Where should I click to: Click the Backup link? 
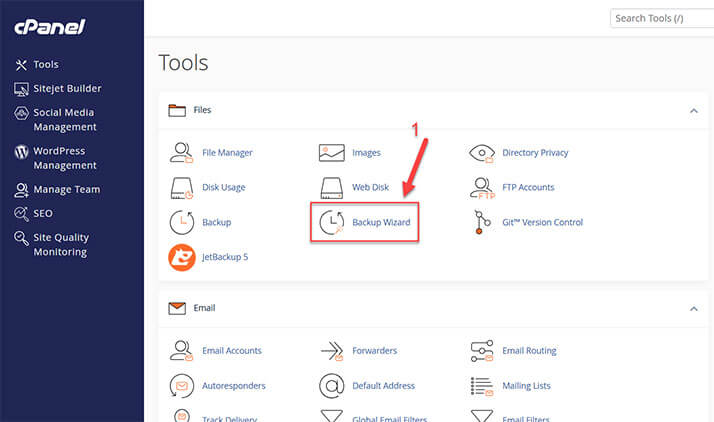216,222
